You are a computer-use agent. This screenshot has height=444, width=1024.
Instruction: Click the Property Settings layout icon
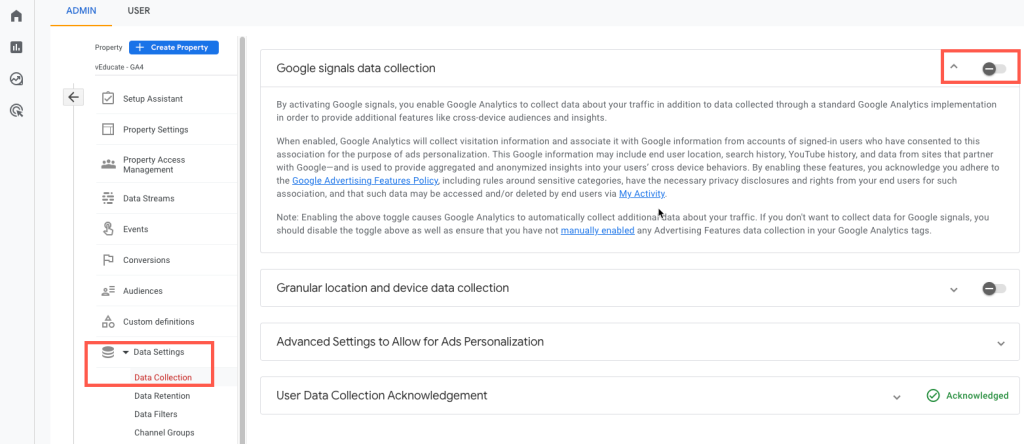108,129
